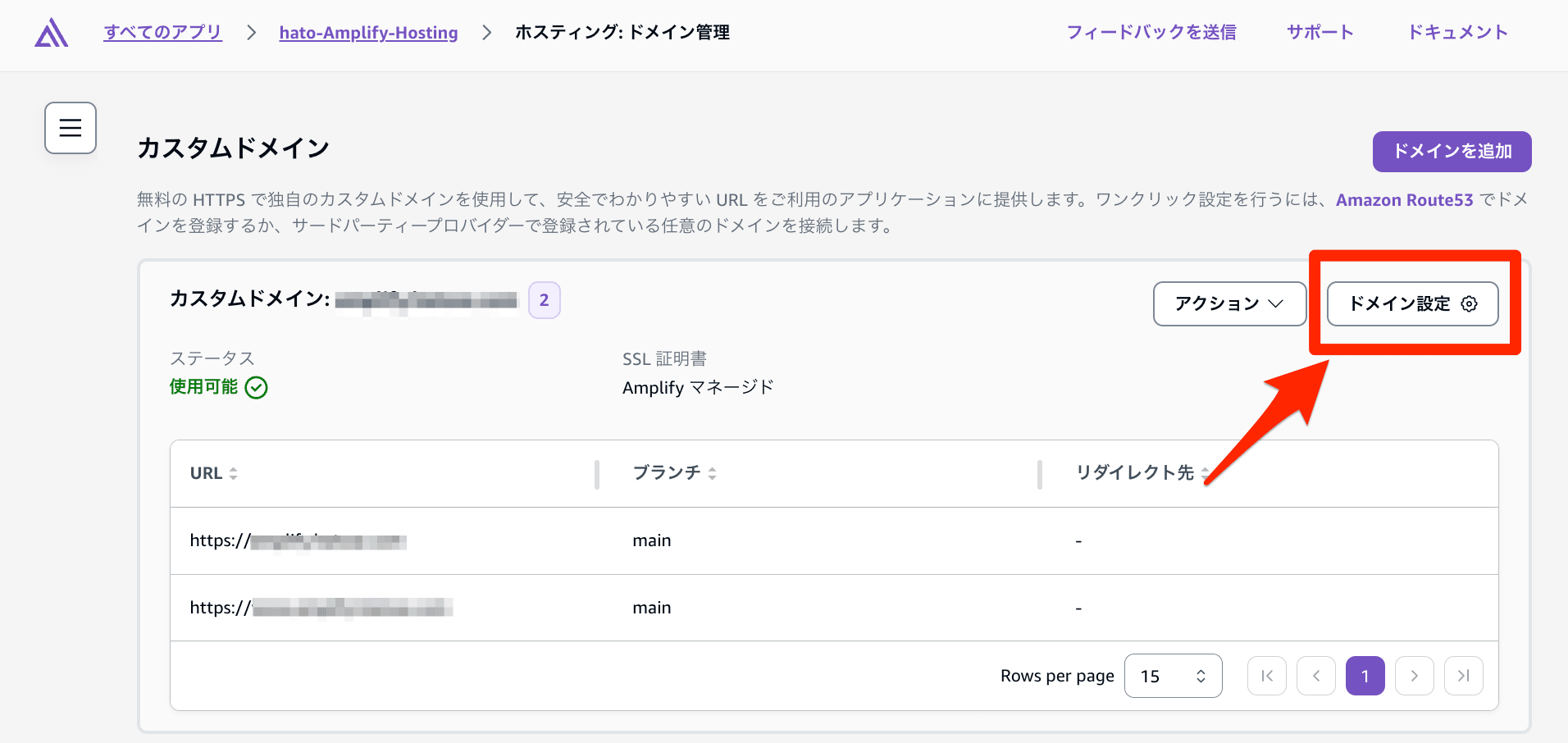1568x743 pixels.
Task: Click the 使用可能 status text
Action: pos(203,387)
